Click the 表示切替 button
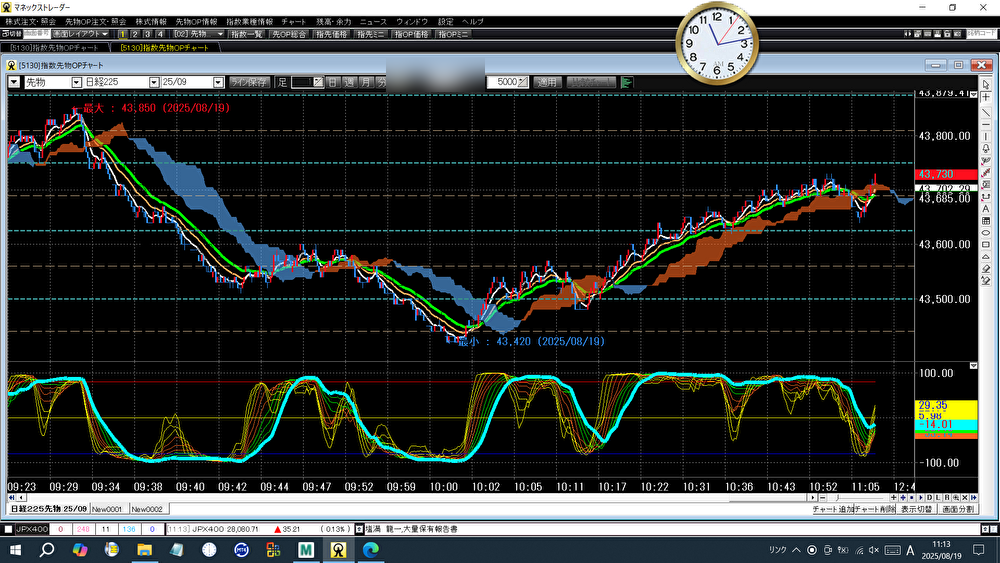This screenshot has height=563, width=1000. pyautogui.click(x=917, y=509)
